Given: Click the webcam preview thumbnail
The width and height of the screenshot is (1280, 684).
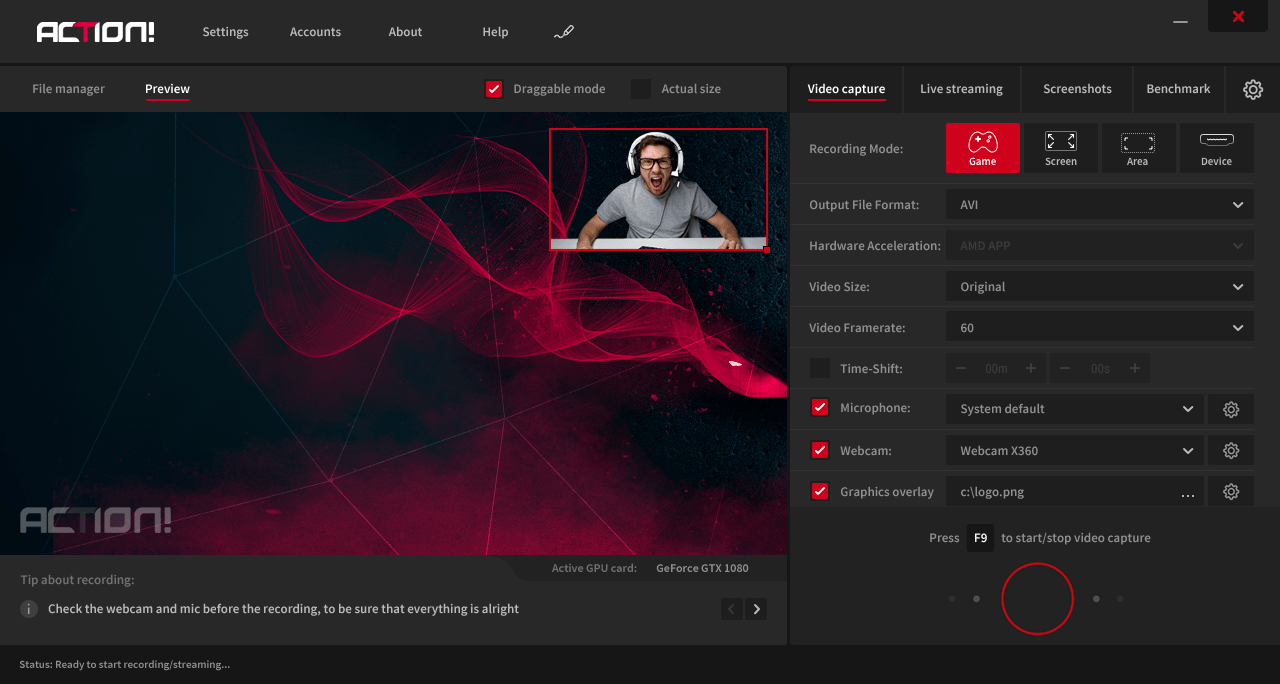Looking at the screenshot, I should point(658,189).
